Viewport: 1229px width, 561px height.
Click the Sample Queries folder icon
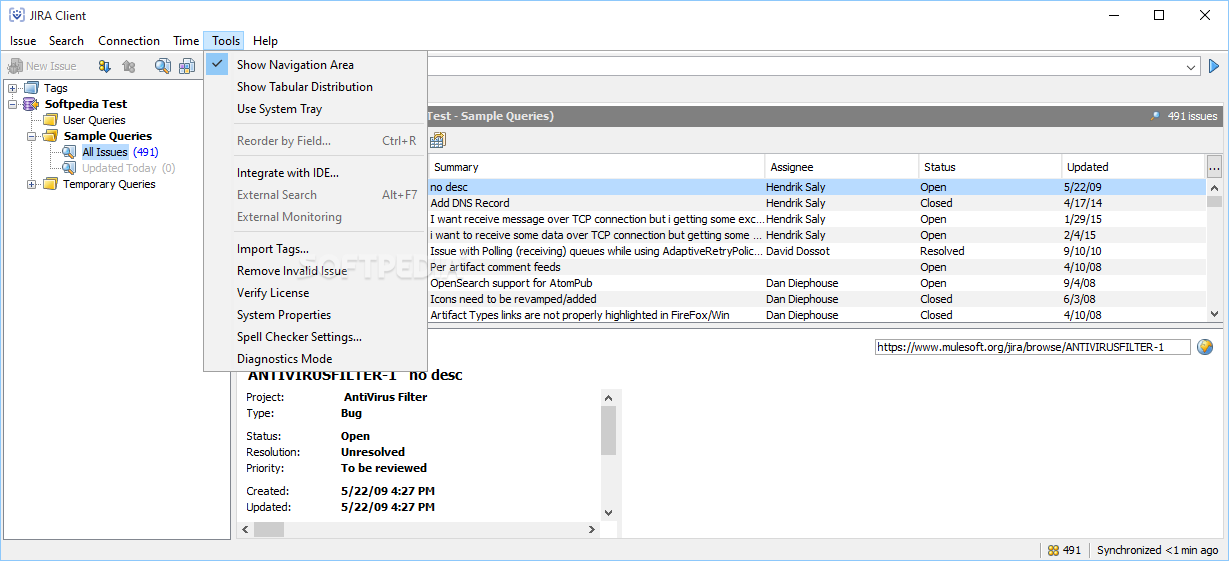(50, 136)
